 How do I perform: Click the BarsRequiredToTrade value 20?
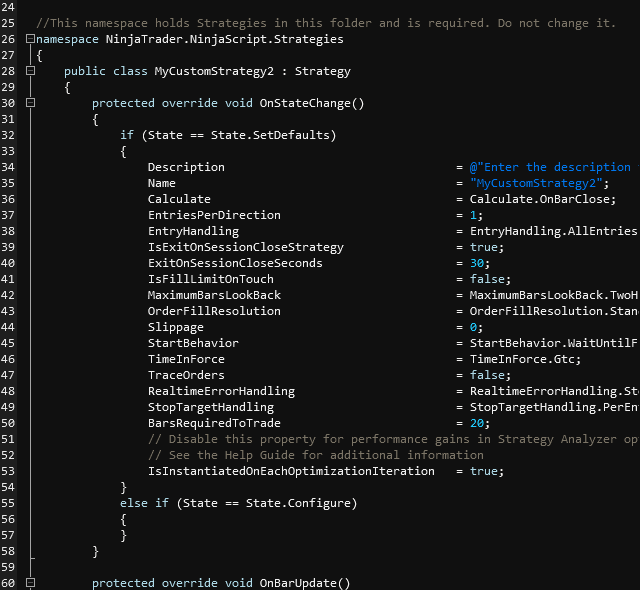pos(476,423)
